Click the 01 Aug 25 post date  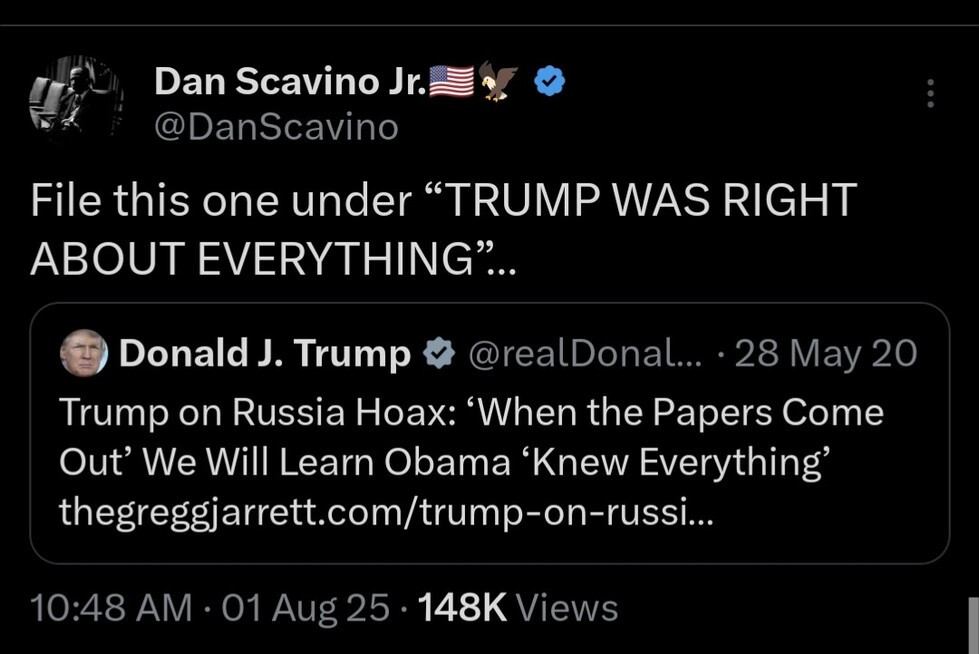305,608
